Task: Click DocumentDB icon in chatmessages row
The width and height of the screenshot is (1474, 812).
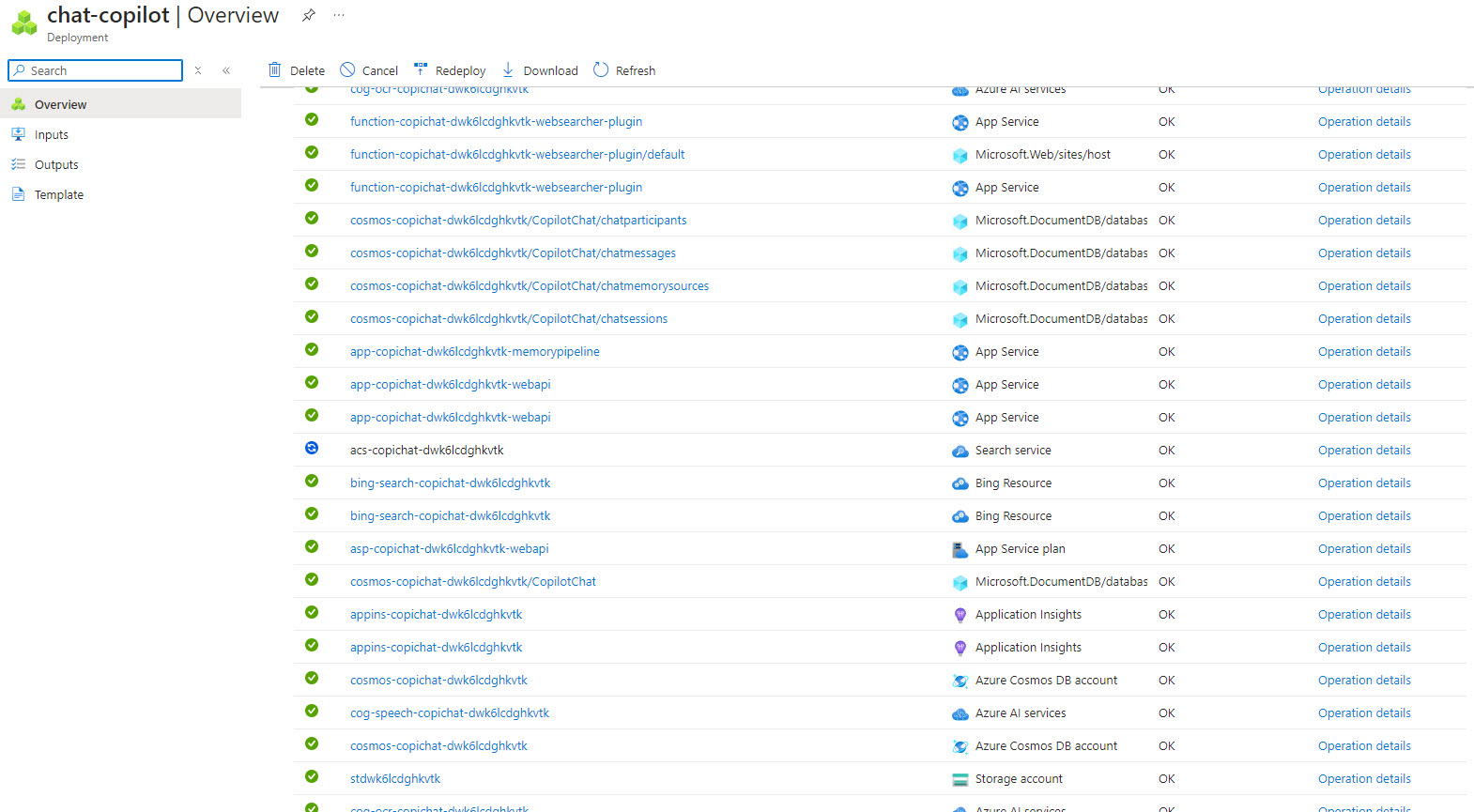Action: [960, 253]
